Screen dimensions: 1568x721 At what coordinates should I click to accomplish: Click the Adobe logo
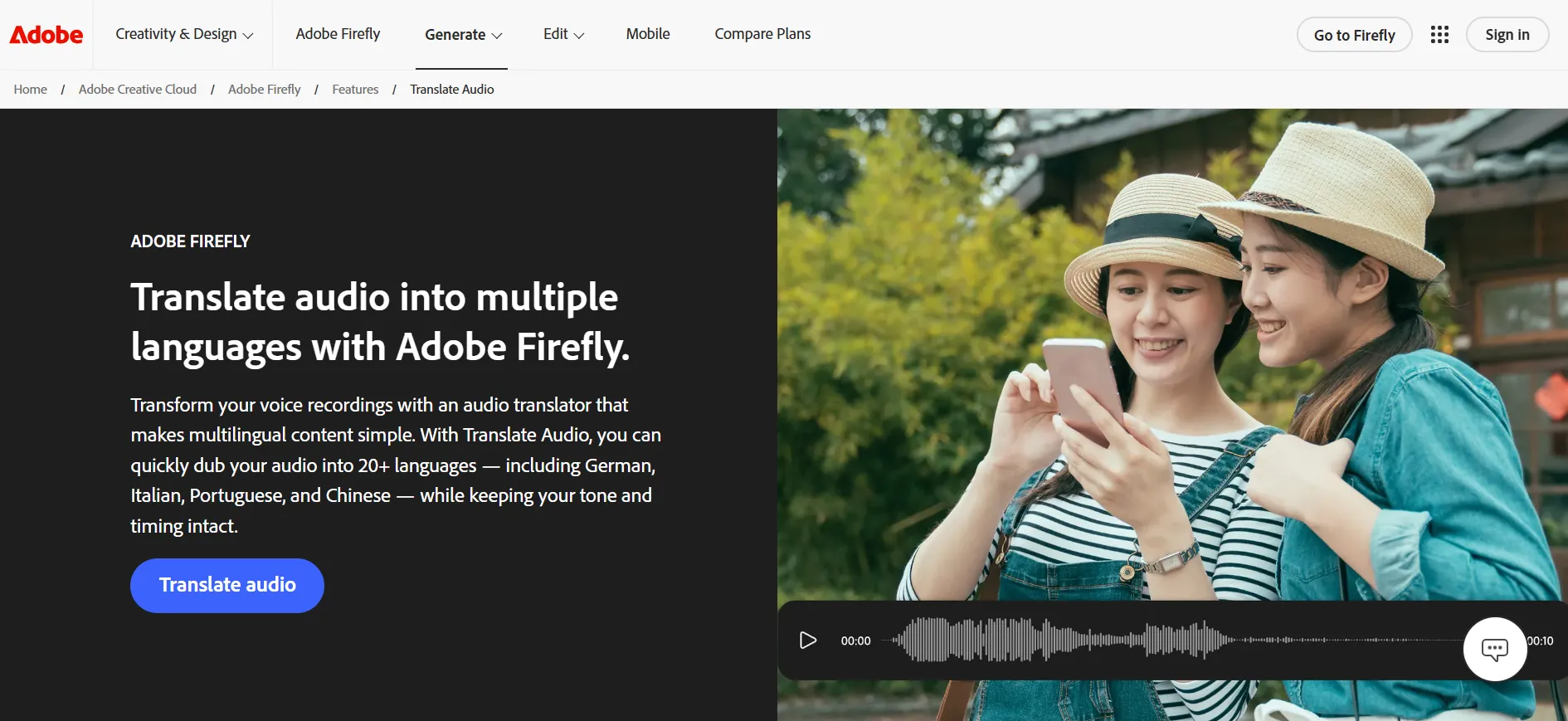[46, 35]
